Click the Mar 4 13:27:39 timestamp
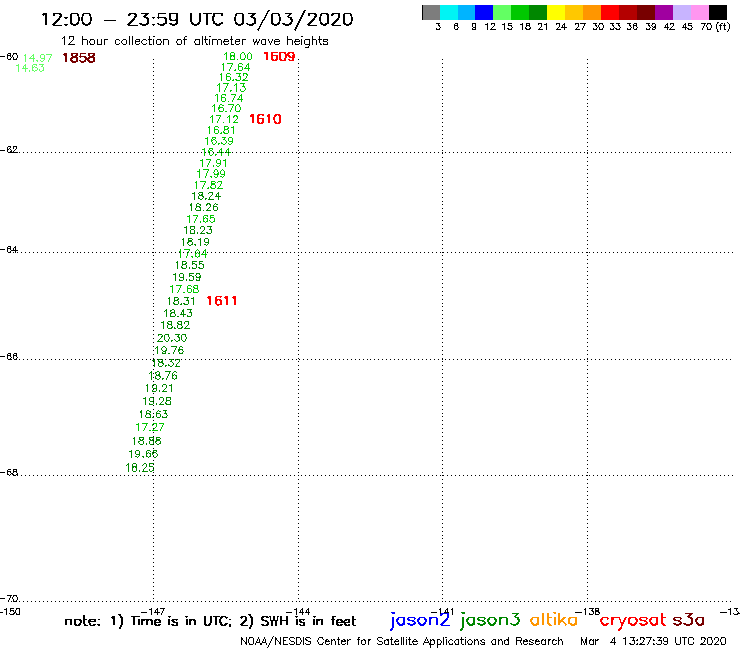The height and width of the screenshot is (650, 740). coord(653,641)
